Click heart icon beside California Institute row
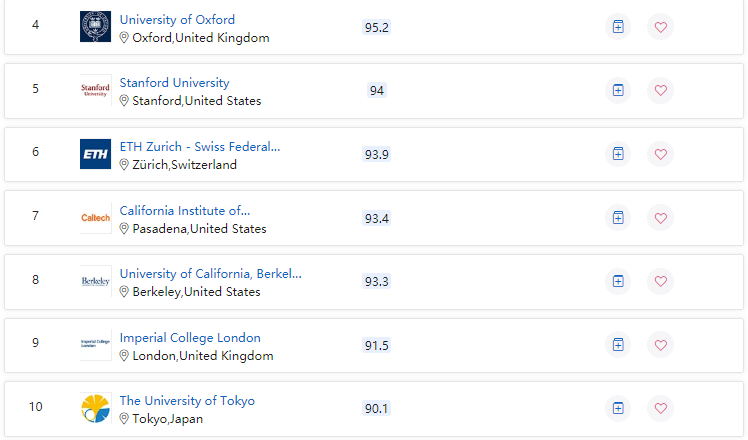Viewport: 748px width, 440px height. click(660, 218)
